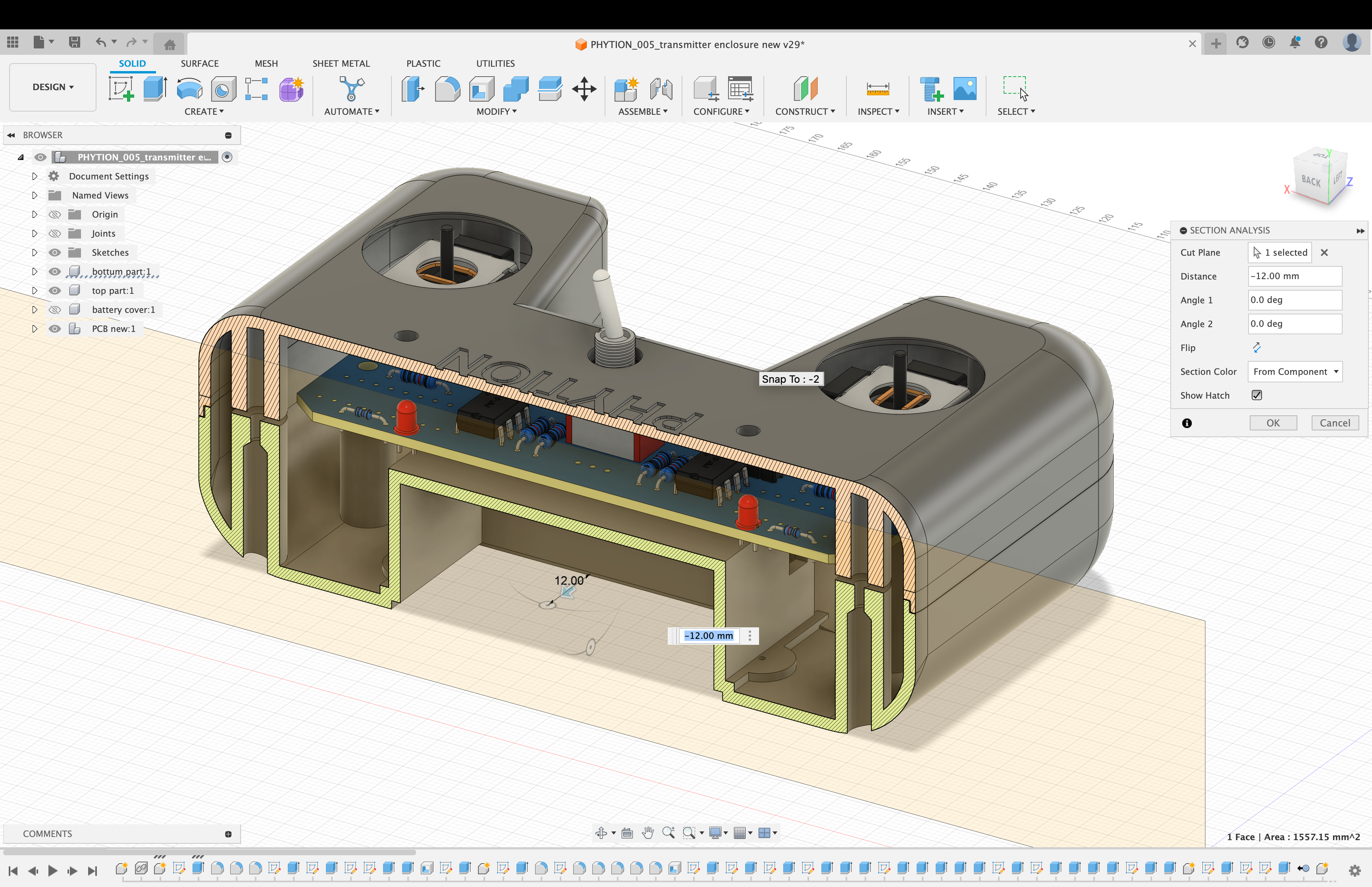
Task: Click OK button in Section Analysis
Action: (1273, 423)
